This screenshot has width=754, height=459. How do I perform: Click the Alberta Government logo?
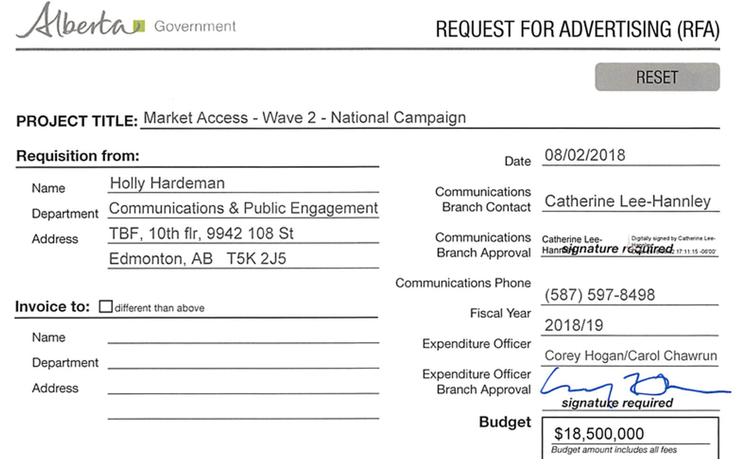[x=126, y=21]
